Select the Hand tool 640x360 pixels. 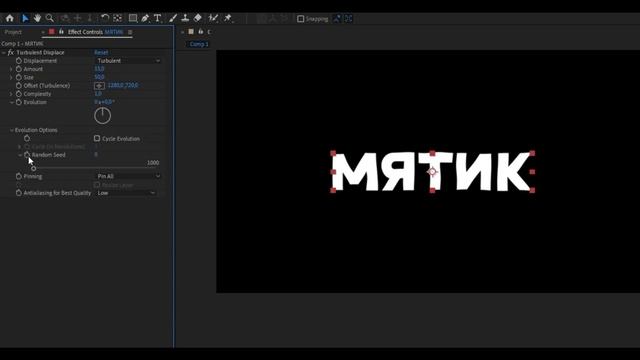[37, 18]
